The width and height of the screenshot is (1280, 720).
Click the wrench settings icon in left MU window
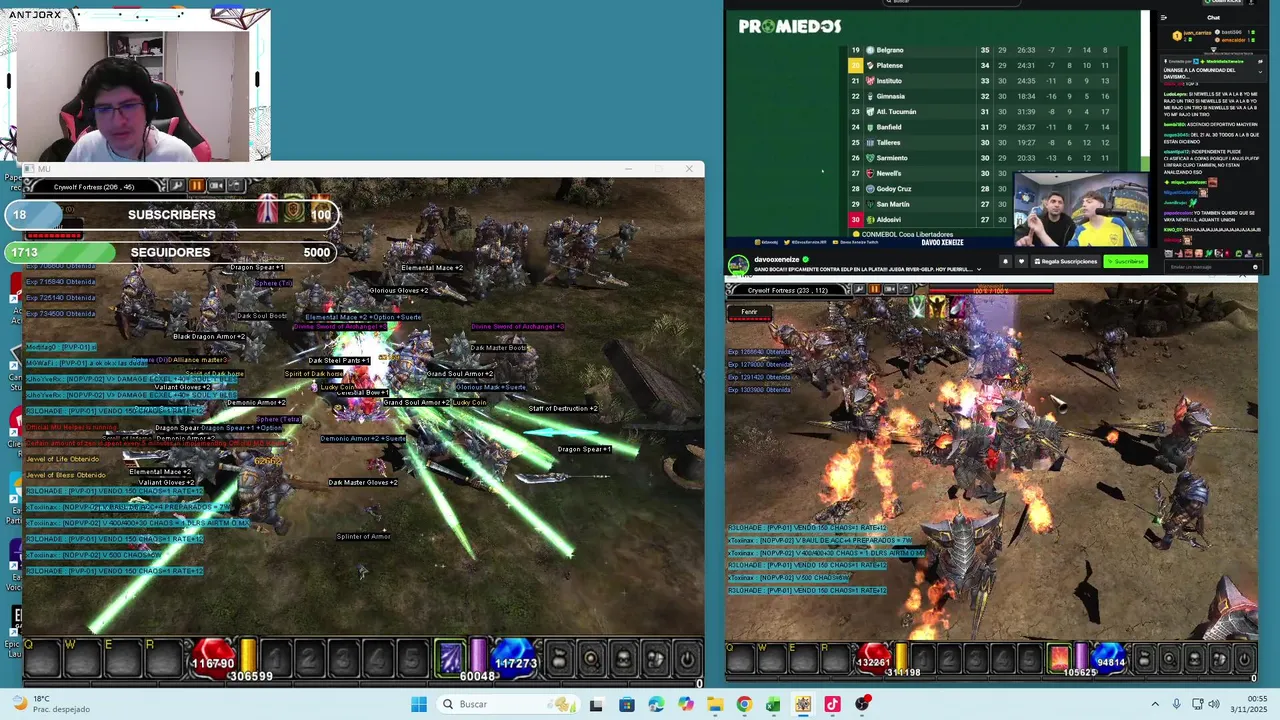click(x=177, y=186)
